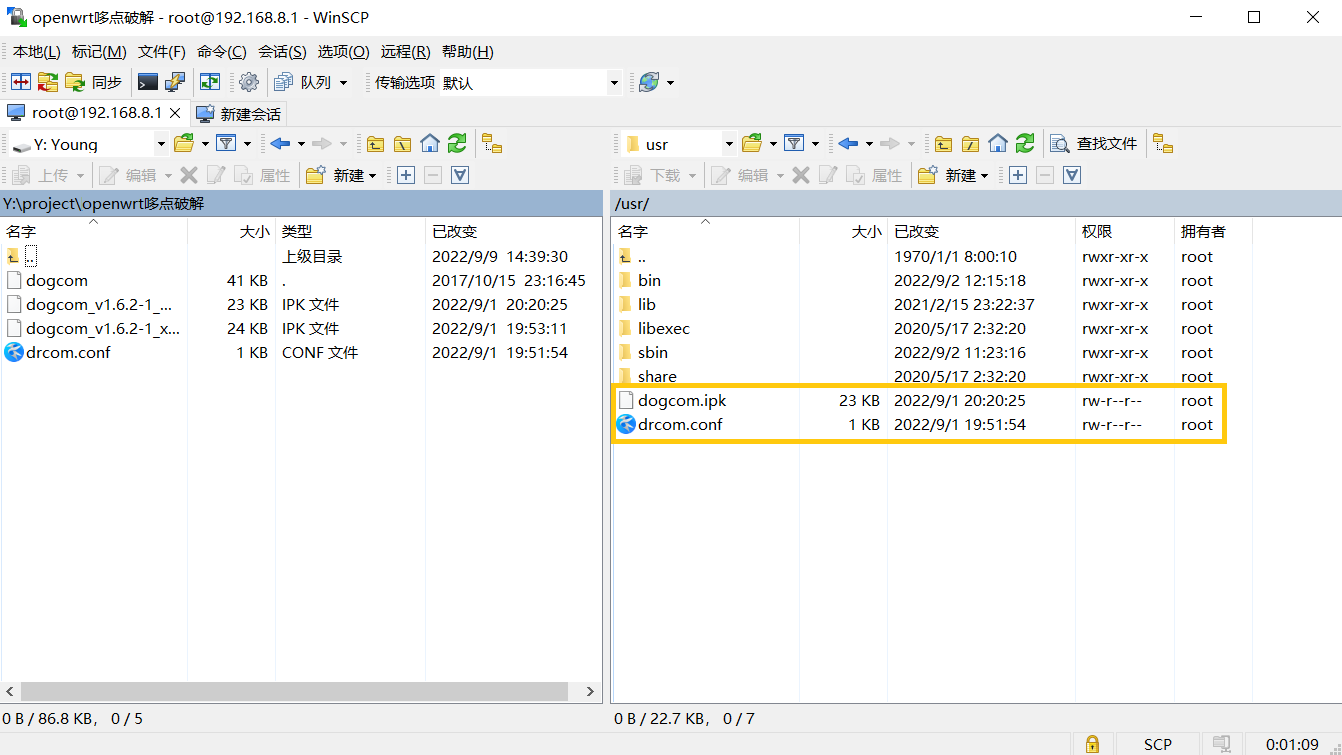Expand local panel back history dropdown arrow

(x=301, y=144)
